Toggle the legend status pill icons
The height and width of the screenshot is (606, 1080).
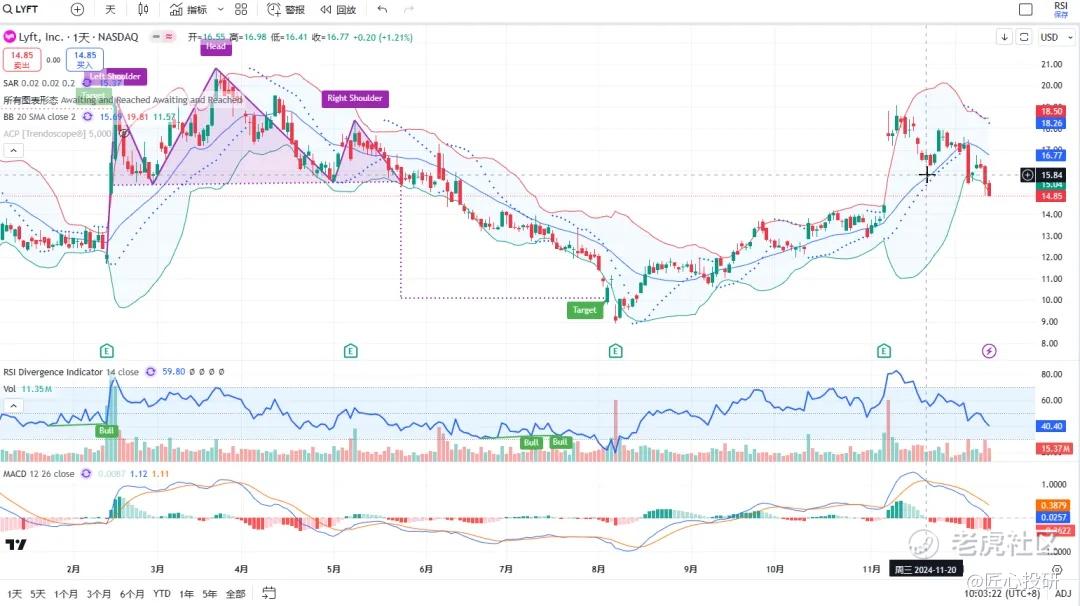[163, 36]
